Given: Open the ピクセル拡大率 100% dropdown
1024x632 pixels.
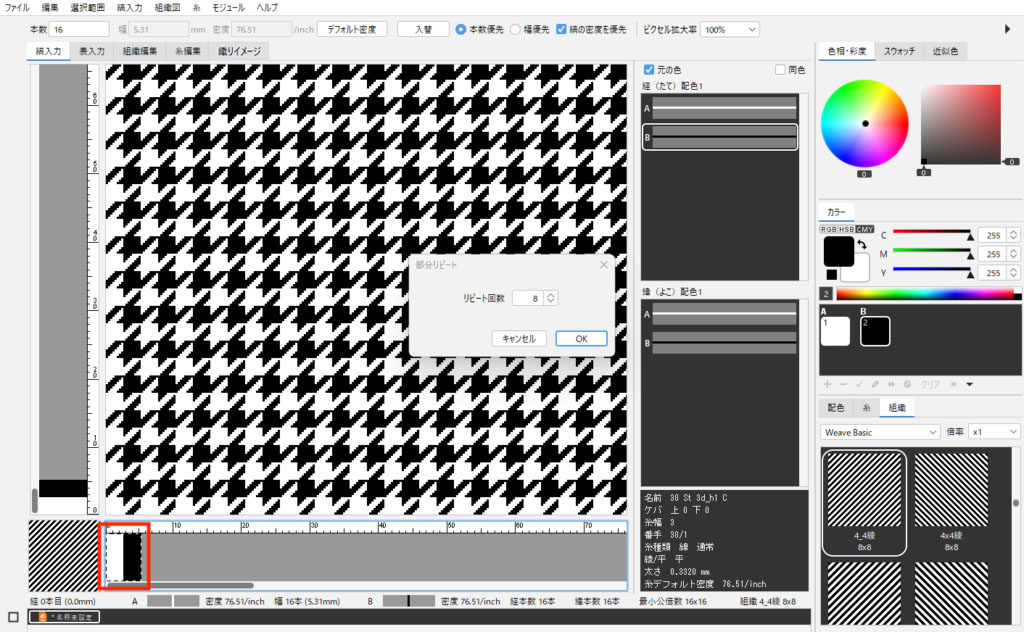Looking at the screenshot, I should point(742,30).
